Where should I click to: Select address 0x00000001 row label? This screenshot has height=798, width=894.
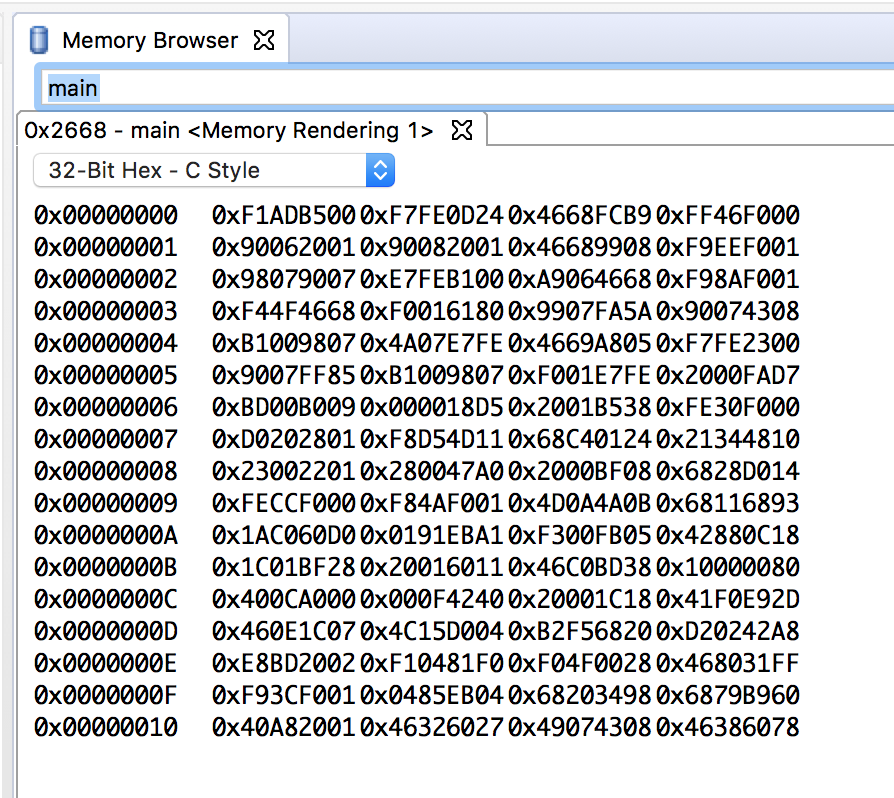point(106,247)
